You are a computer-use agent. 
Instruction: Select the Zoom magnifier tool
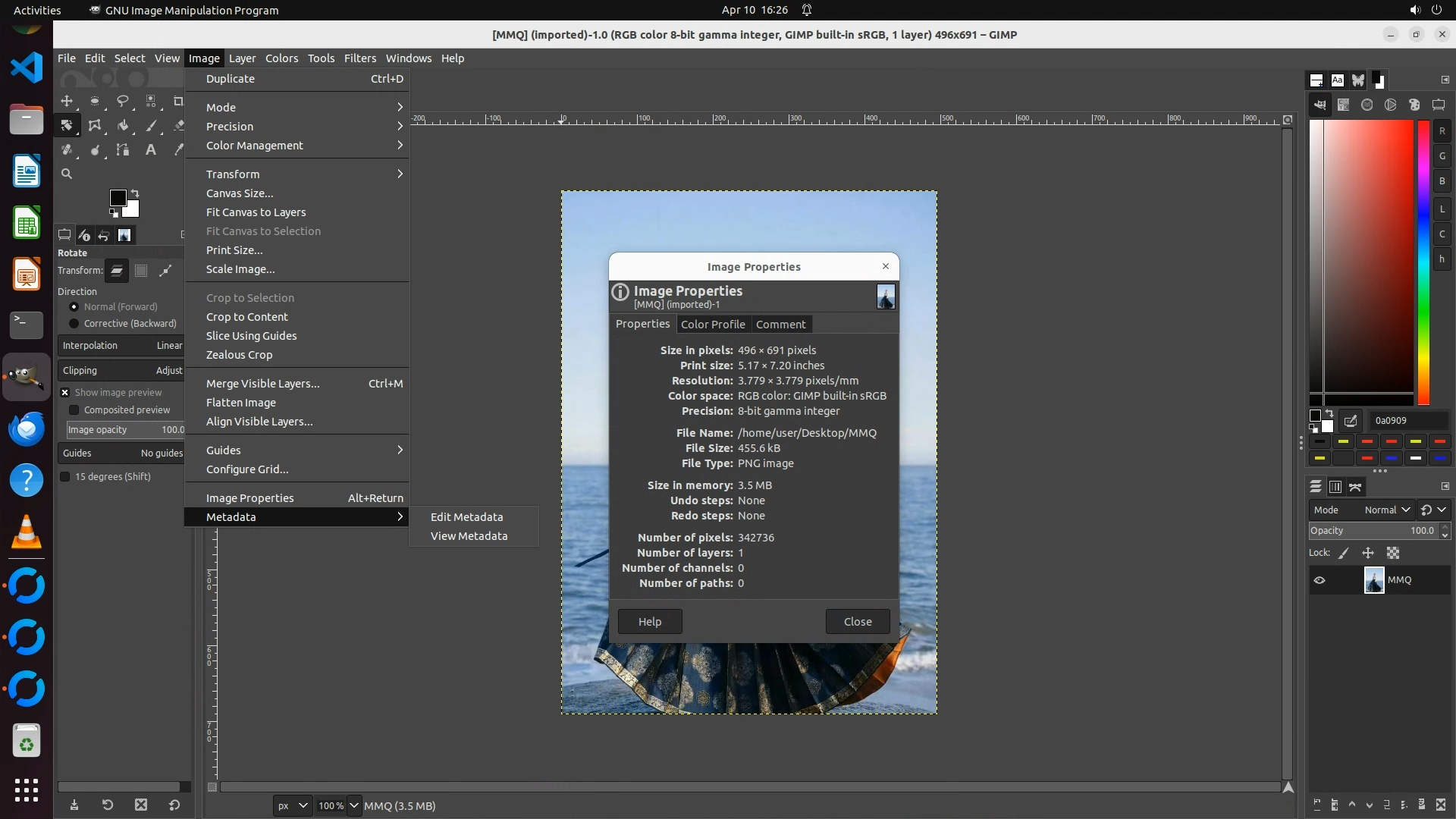[x=67, y=174]
